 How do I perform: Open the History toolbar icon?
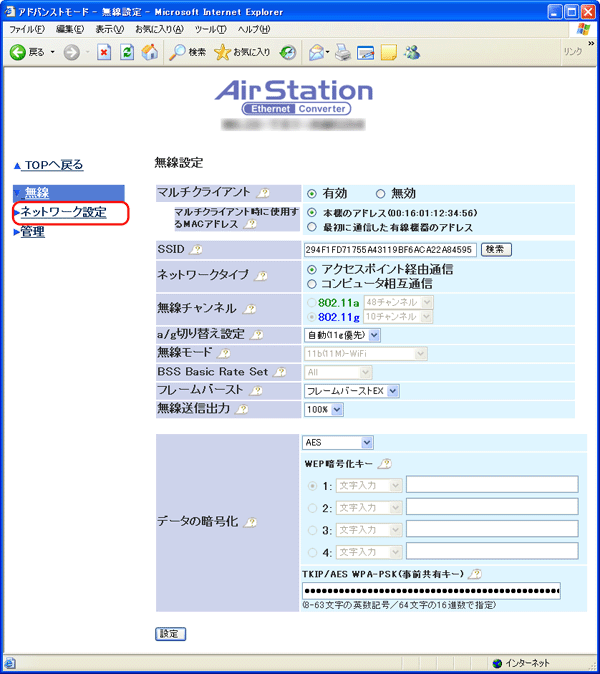(288, 52)
